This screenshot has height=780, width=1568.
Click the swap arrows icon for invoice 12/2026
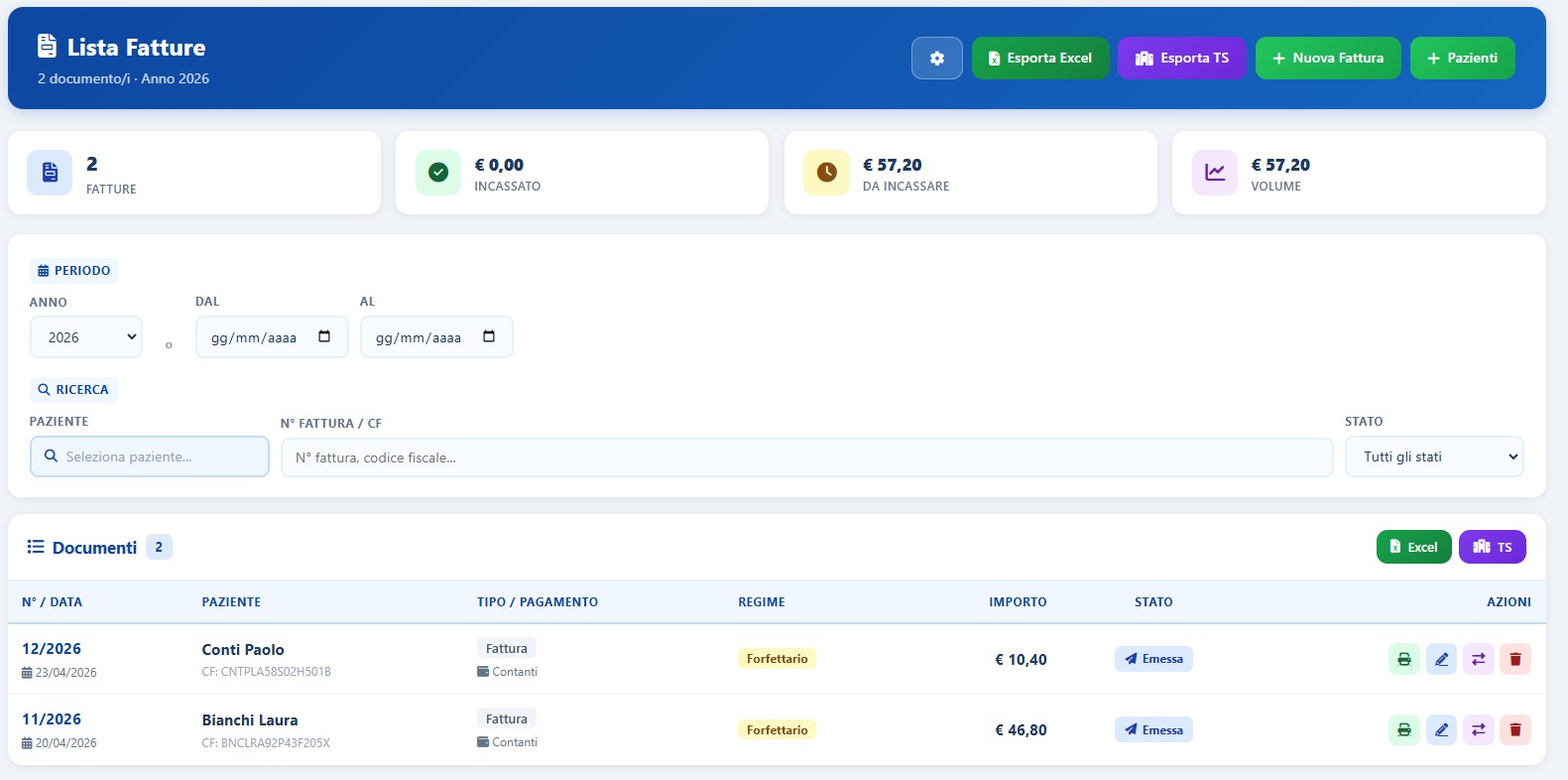[x=1478, y=659]
